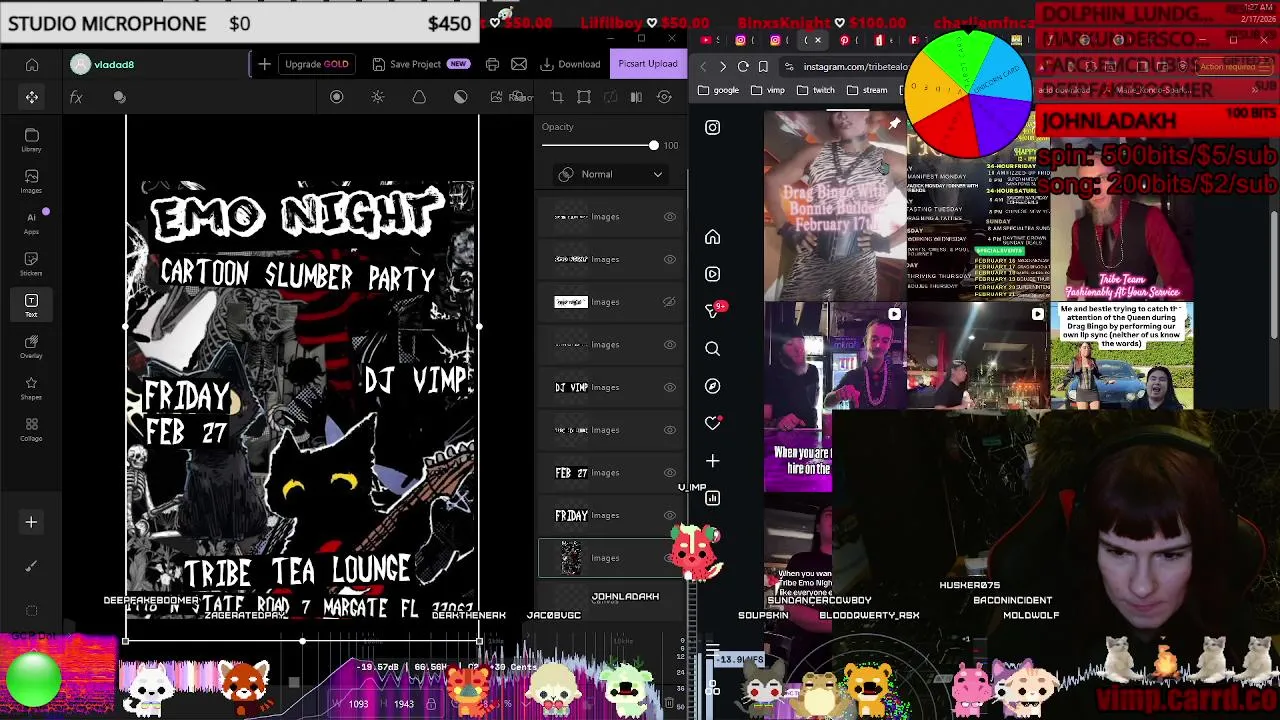Click the rotate reset icon in toolbar

click(x=664, y=97)
